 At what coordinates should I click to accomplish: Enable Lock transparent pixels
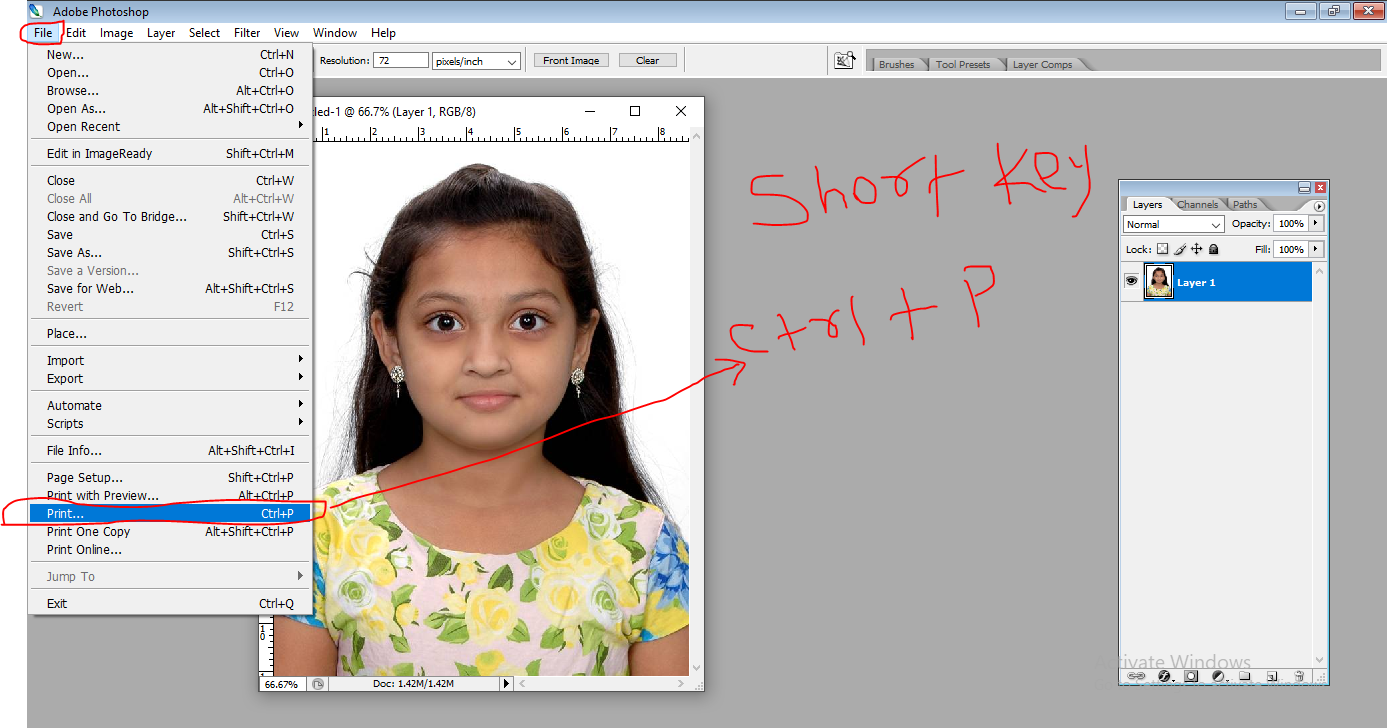(x=1162, y=249)
